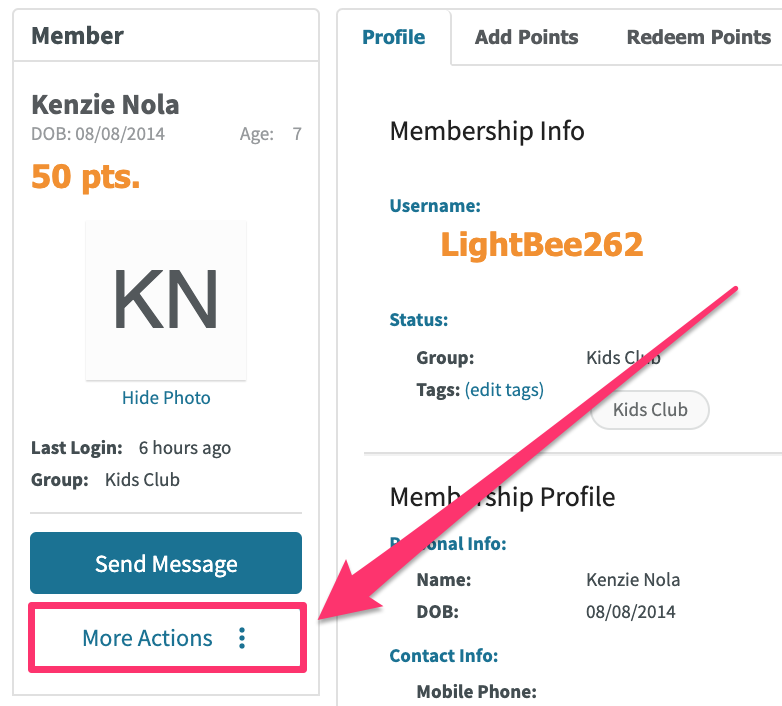Open the Redeem Points tab
This screenshot has width=782, height=706.
(698, 37)
